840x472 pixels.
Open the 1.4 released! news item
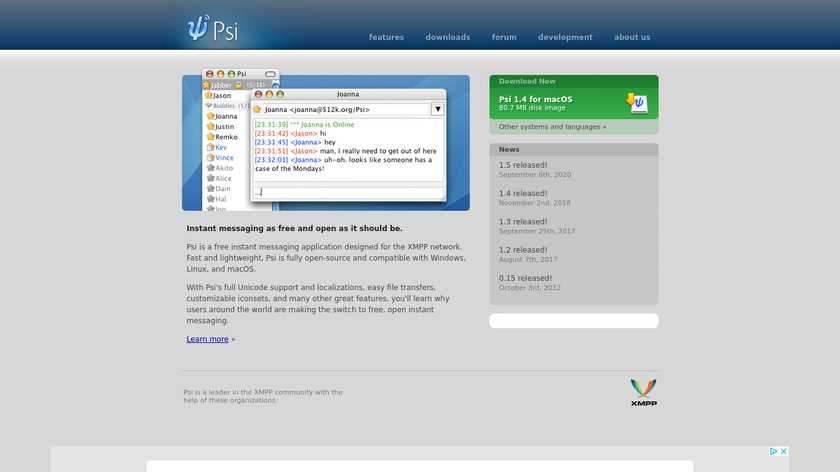click(523, 193)
